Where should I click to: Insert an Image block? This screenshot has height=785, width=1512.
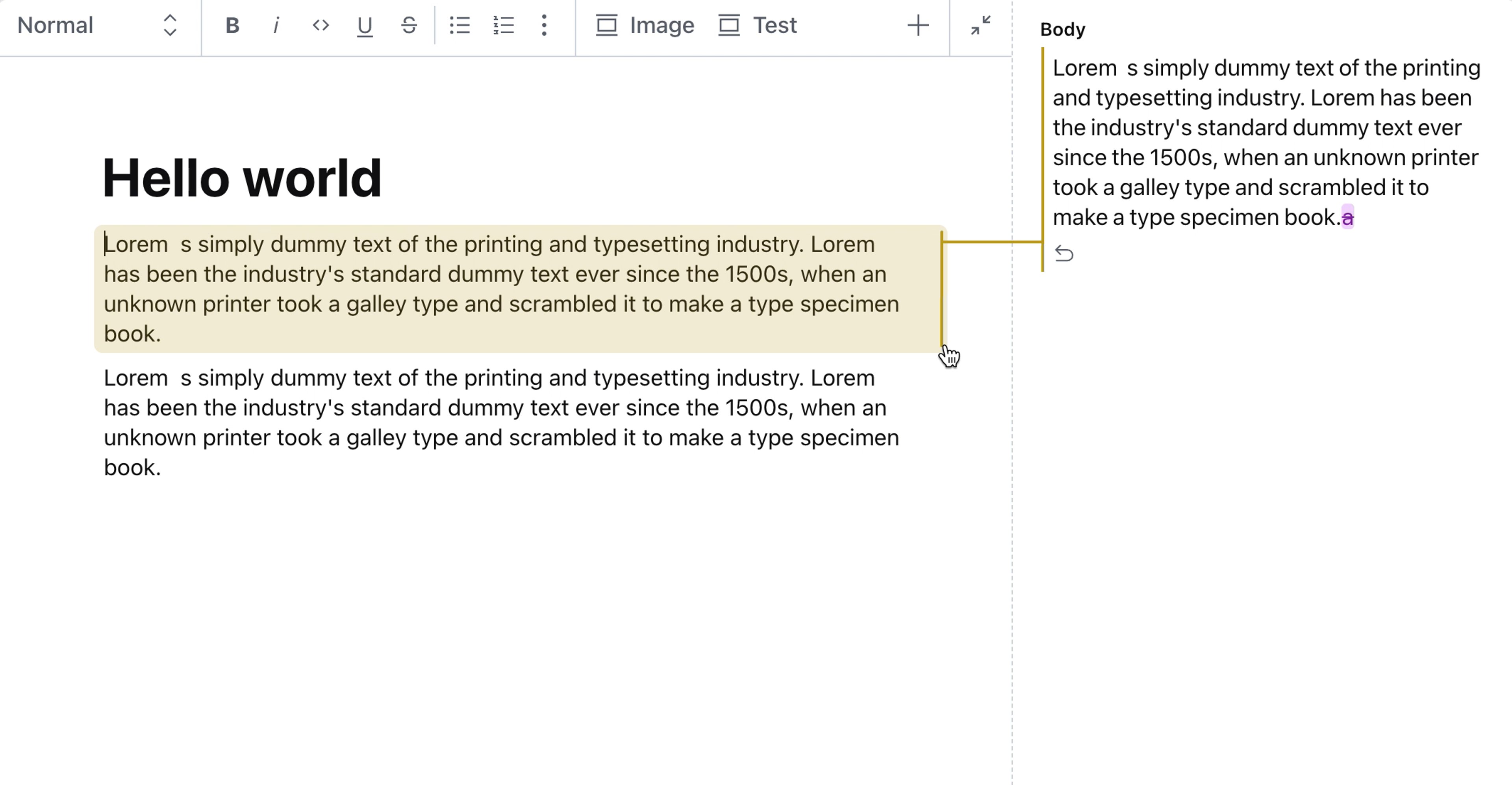click(645, 26)
